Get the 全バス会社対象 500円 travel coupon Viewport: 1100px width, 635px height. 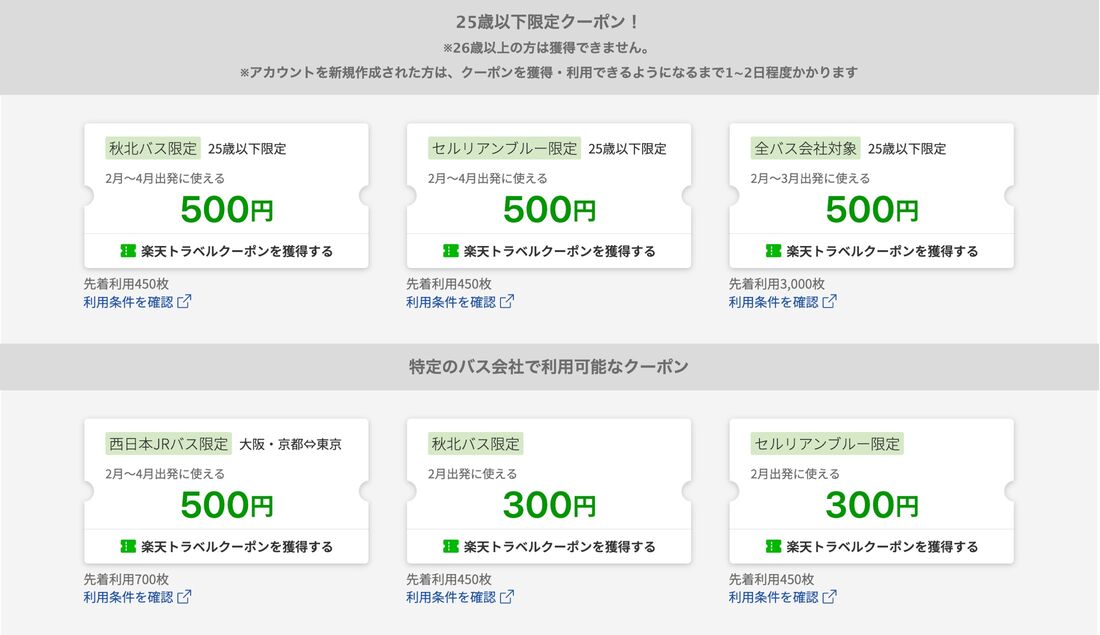871,251
